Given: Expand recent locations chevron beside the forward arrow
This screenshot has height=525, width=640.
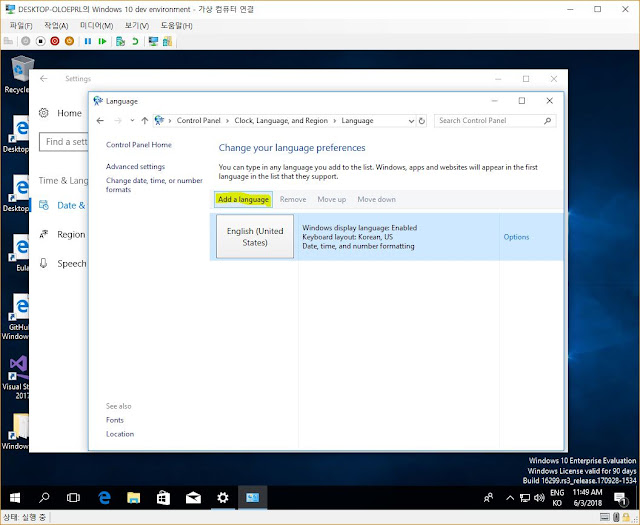Looking at the screenshot, I should click(x=132, y=120).
